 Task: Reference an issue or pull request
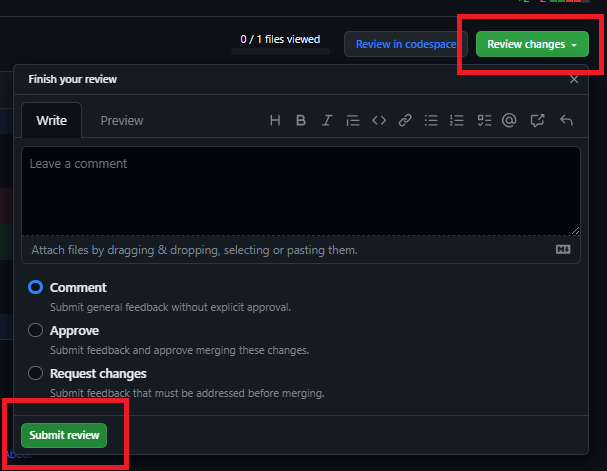coord(537,121)
